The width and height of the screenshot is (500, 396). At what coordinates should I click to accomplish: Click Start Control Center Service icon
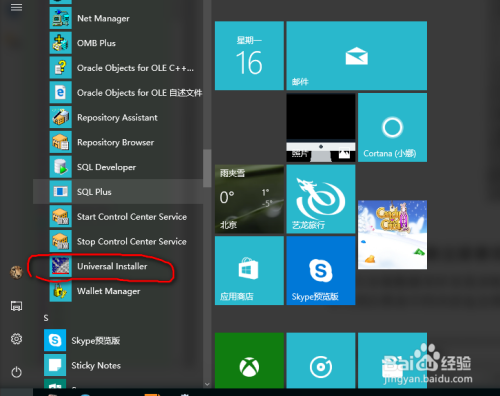tap(61, 216)
